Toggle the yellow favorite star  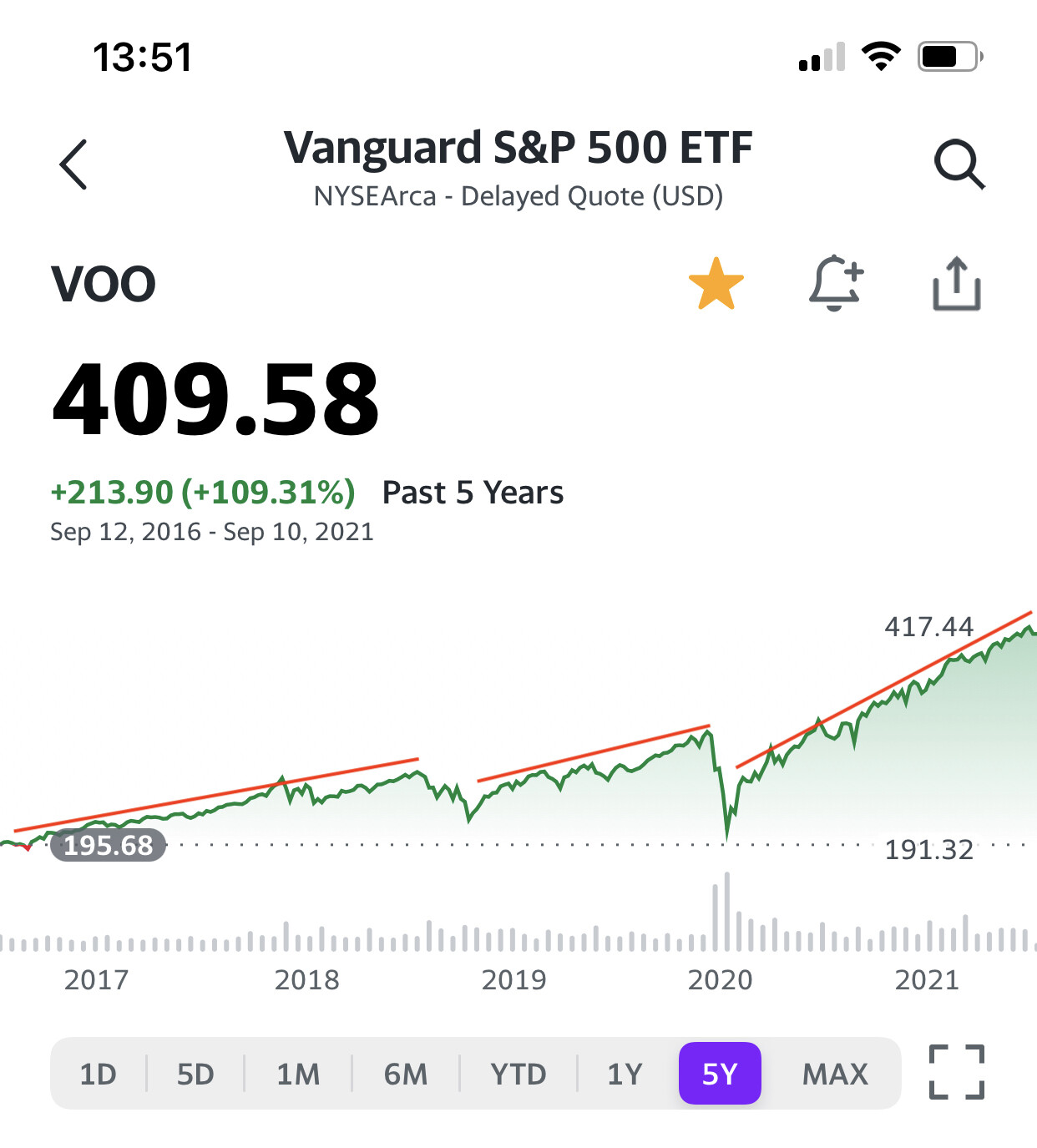(716, 284)
